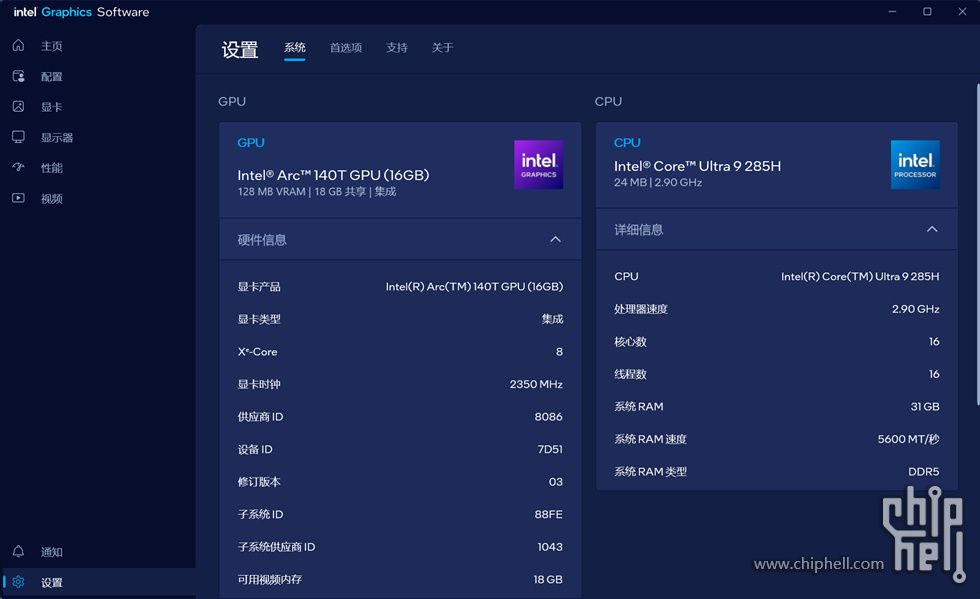The width and height of the screenshot is (980, 599).
Task: Open 显卡 page label in sidebar
Action: coord(52,107)
